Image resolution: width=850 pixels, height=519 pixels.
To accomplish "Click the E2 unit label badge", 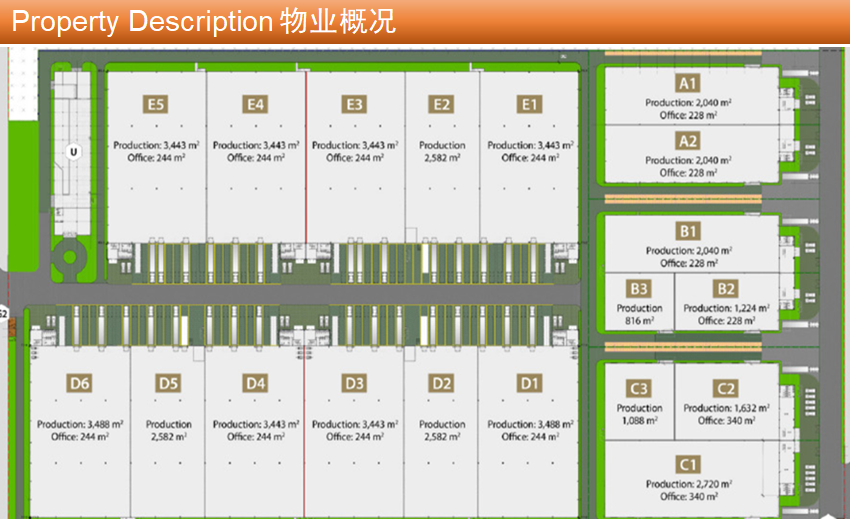I will 441,104.
